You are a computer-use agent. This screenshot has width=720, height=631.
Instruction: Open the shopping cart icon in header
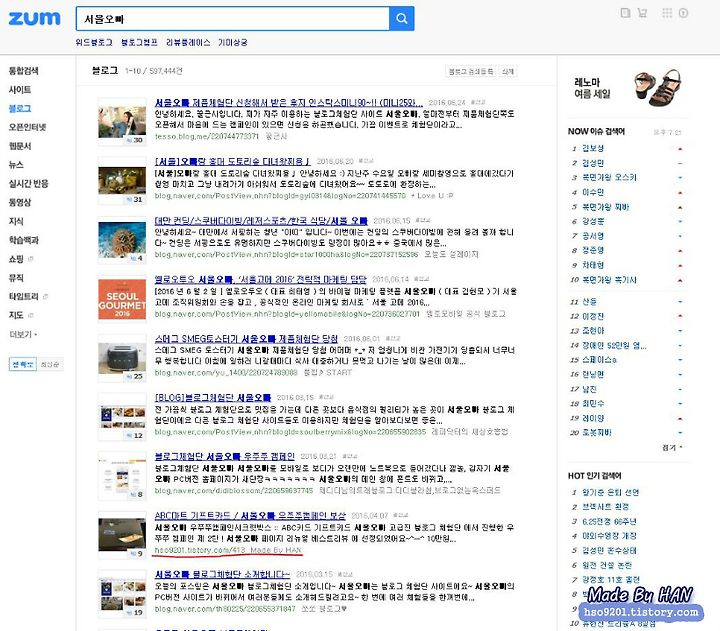tap(642, 13)
